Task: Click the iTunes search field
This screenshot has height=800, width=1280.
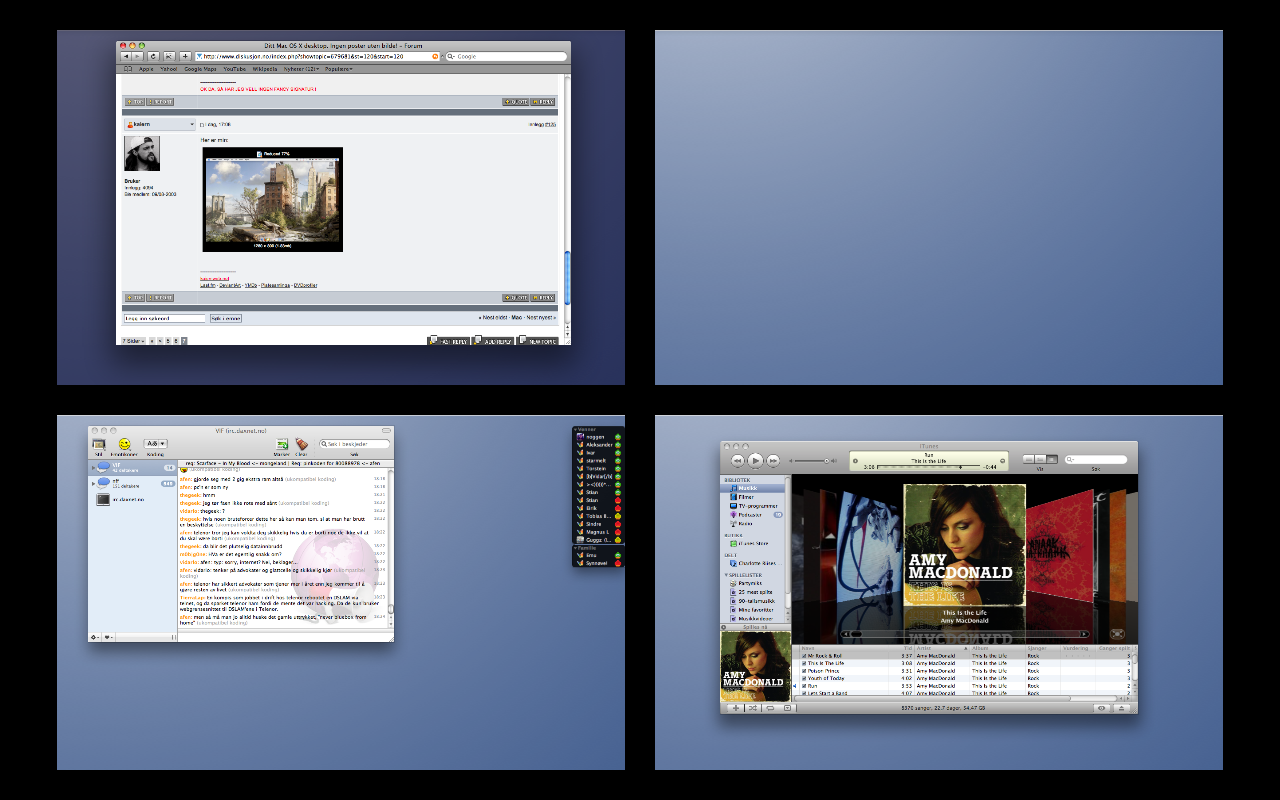Action: [x=1096, y=460]
